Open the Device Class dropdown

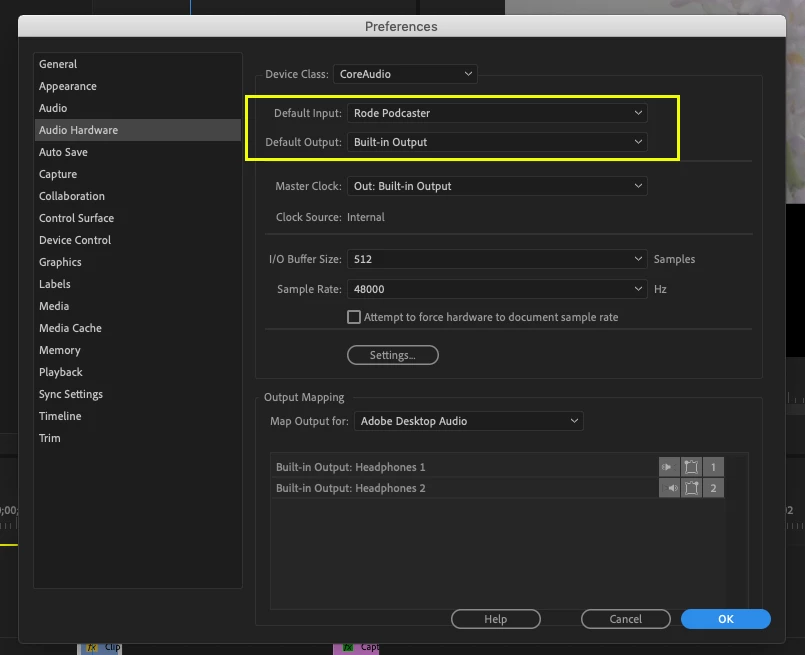click(405, 74)
